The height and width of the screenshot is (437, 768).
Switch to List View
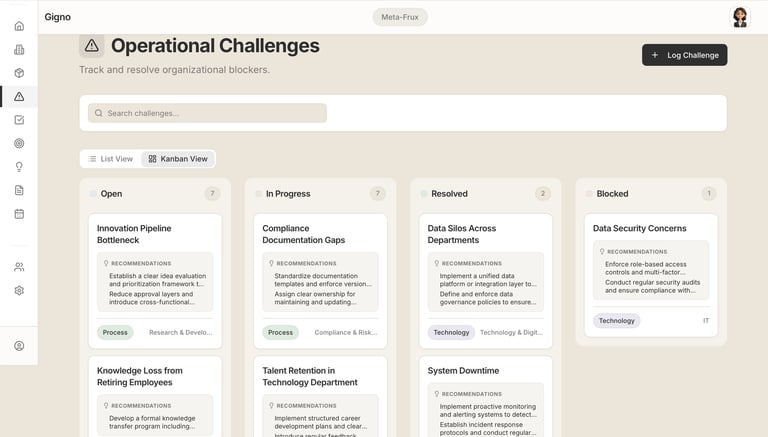[x=110, y=159]
